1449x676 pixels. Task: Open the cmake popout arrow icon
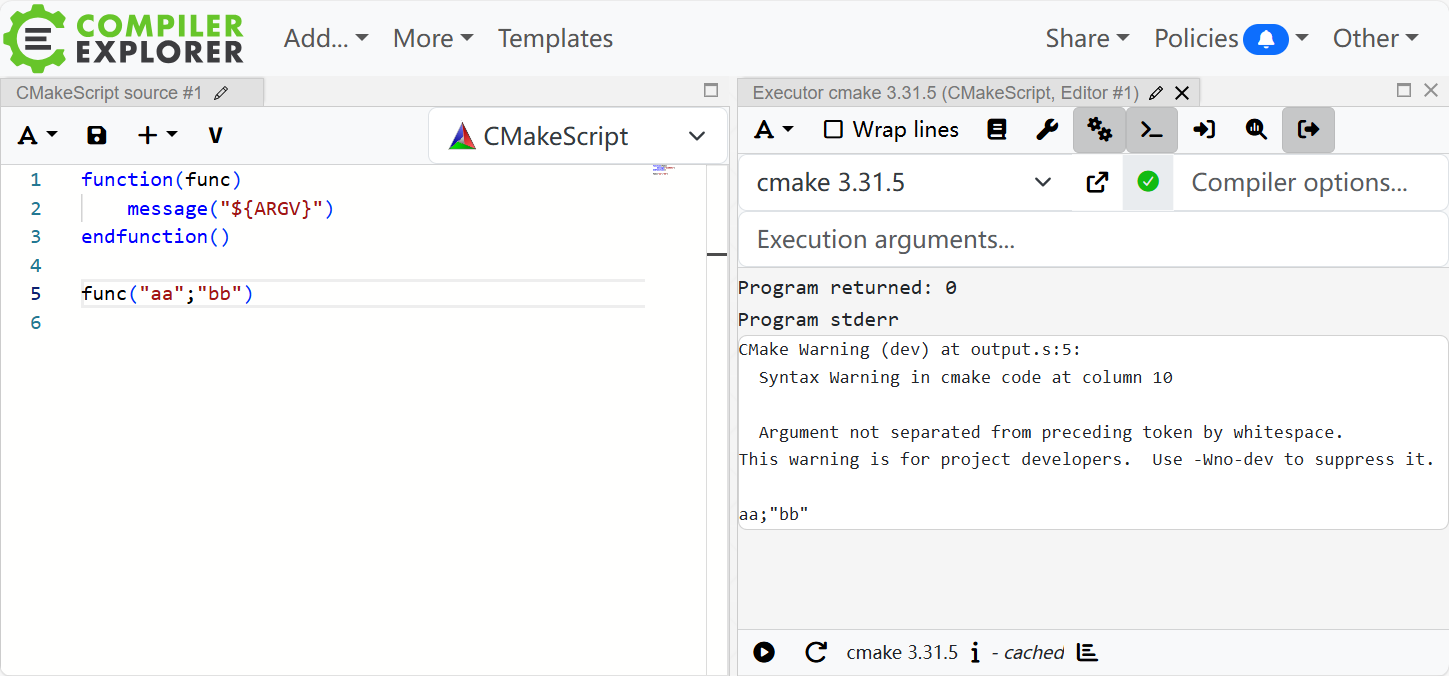(1097, 182)
